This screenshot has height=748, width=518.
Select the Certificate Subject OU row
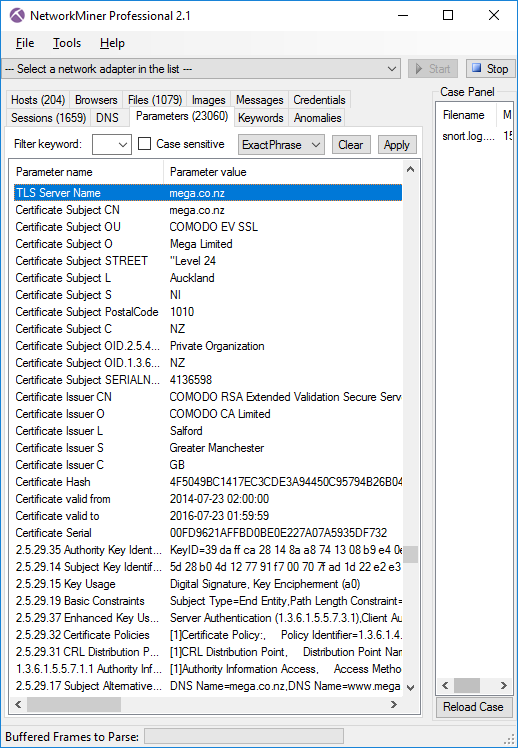(x=208, y=227)
